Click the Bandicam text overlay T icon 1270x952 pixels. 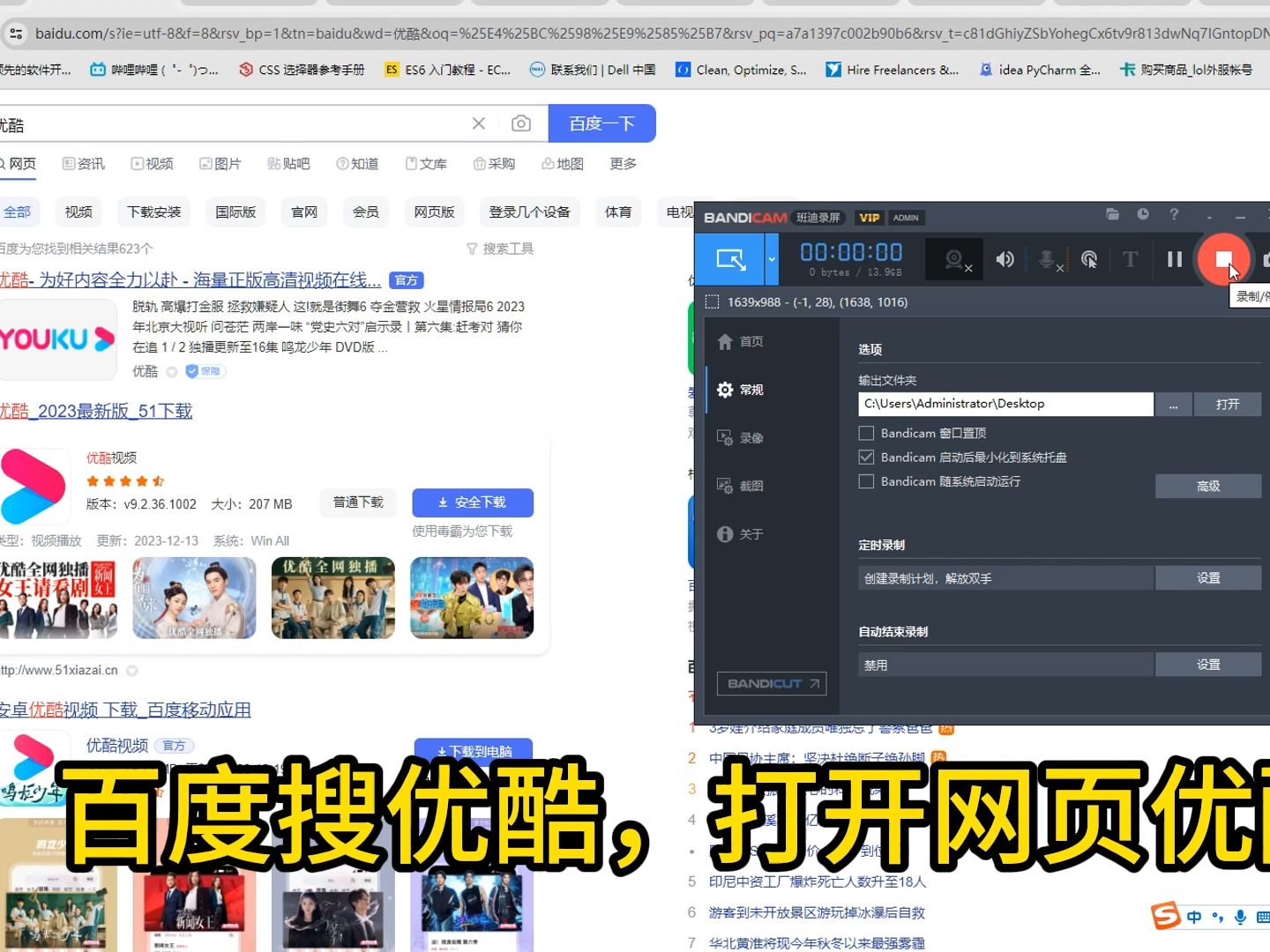point(1130,259)
